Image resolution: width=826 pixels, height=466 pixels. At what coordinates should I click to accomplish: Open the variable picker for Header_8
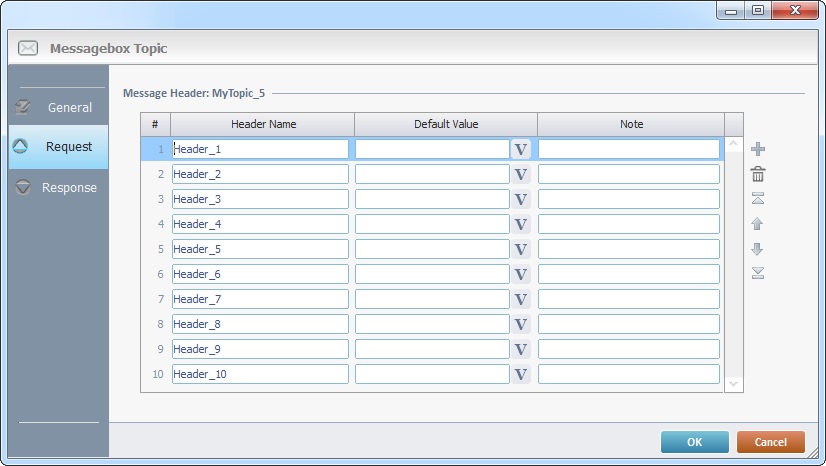(520, 324)
